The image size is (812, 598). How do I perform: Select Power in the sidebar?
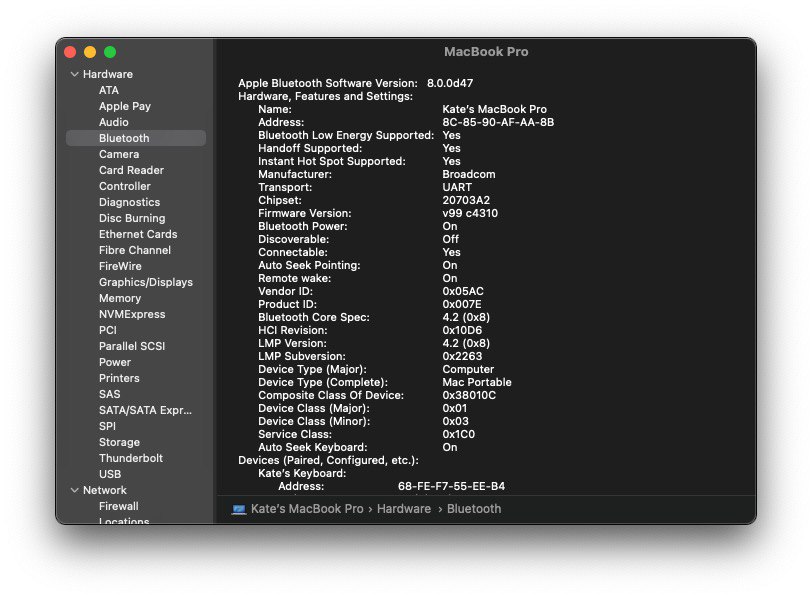tap(114, 362)
